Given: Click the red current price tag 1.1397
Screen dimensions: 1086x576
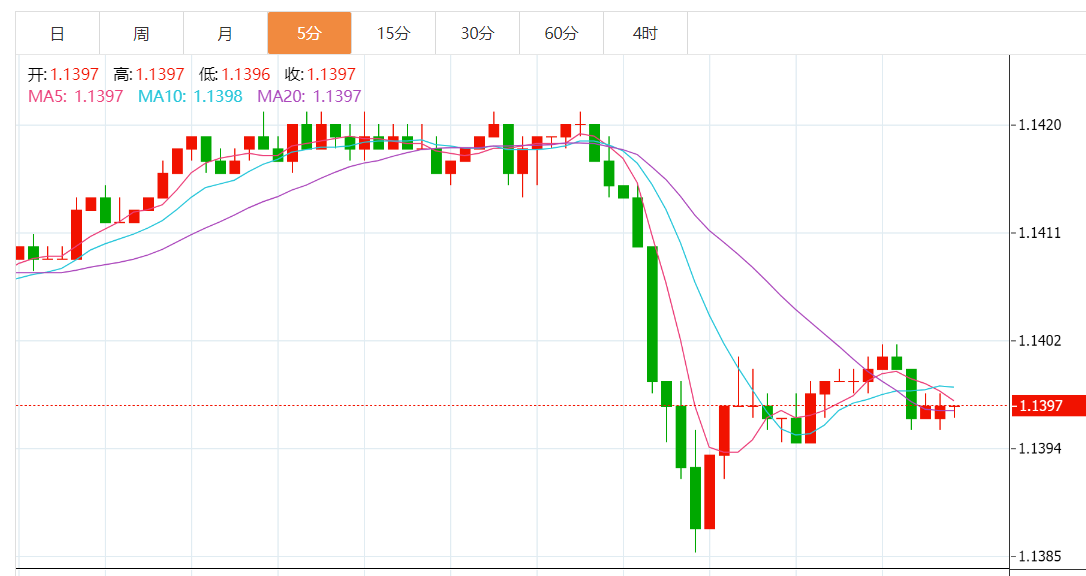Looking at the screenshot, I should (x=1046, y=406).
